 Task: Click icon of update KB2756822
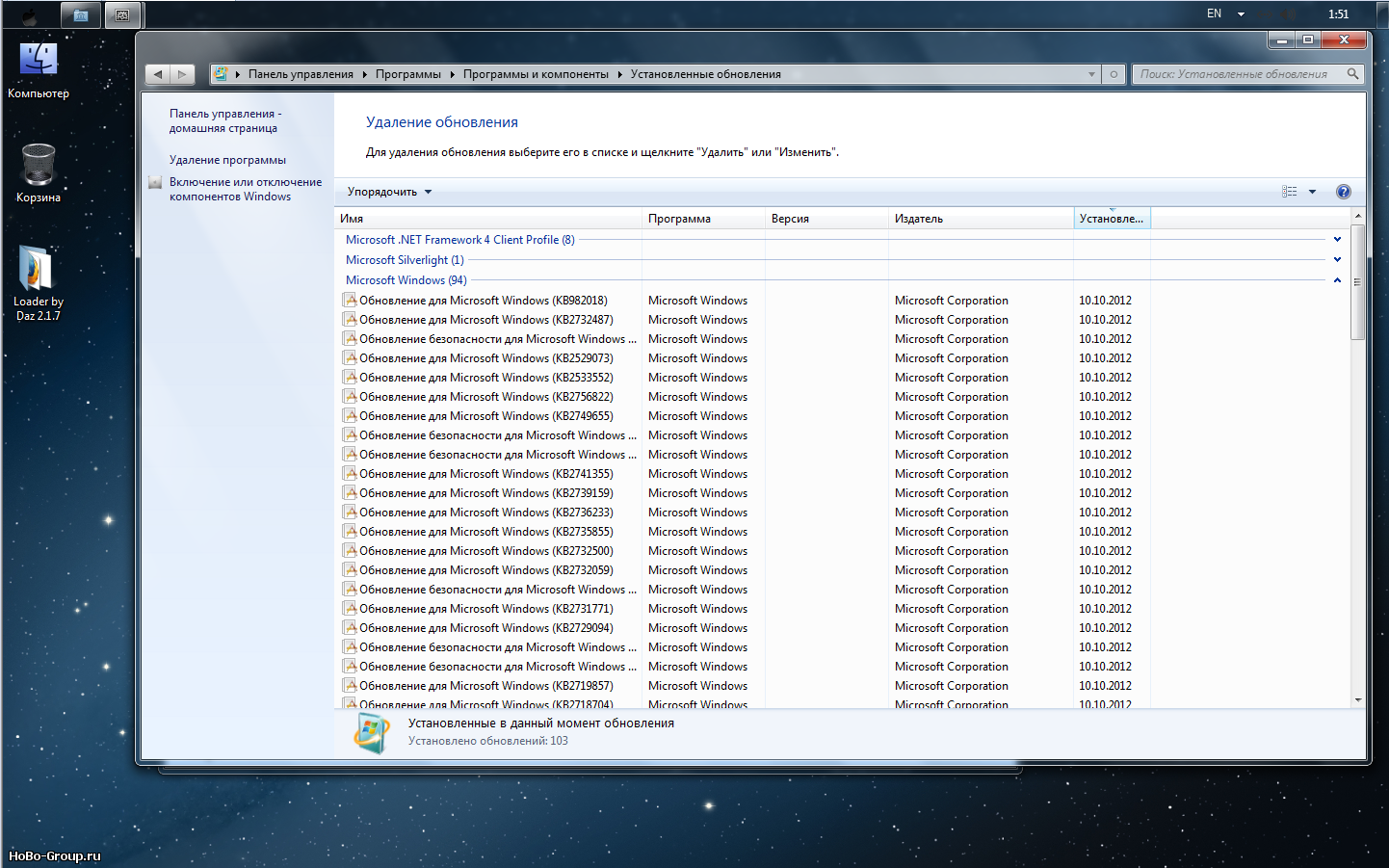pos(350,396)
